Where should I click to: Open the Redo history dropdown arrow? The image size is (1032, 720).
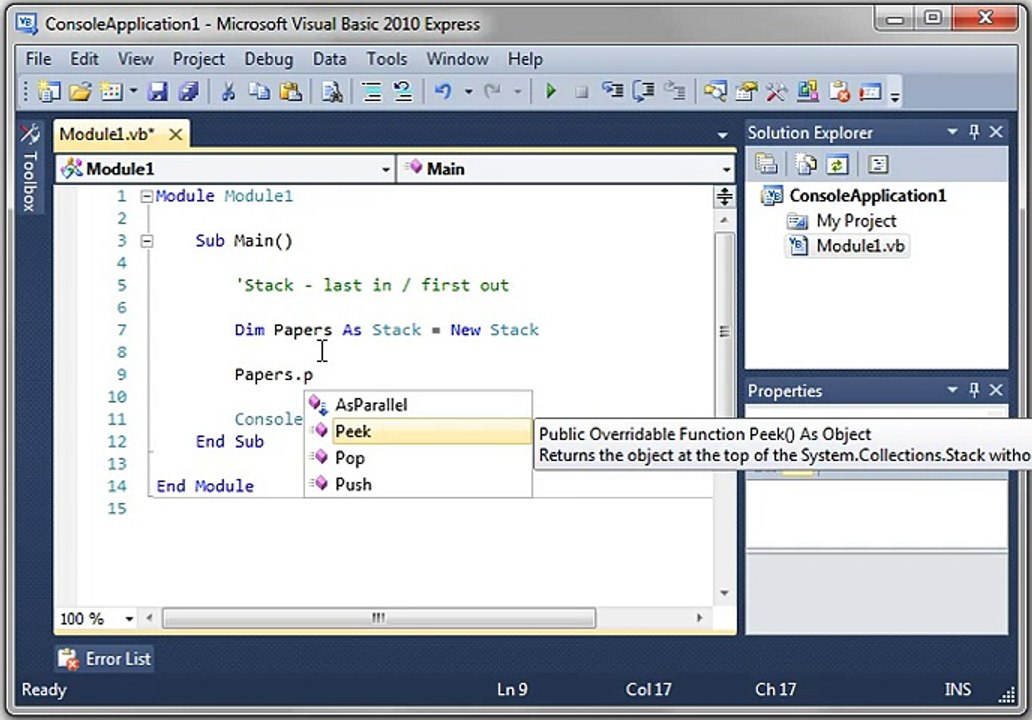click(518, 92)
